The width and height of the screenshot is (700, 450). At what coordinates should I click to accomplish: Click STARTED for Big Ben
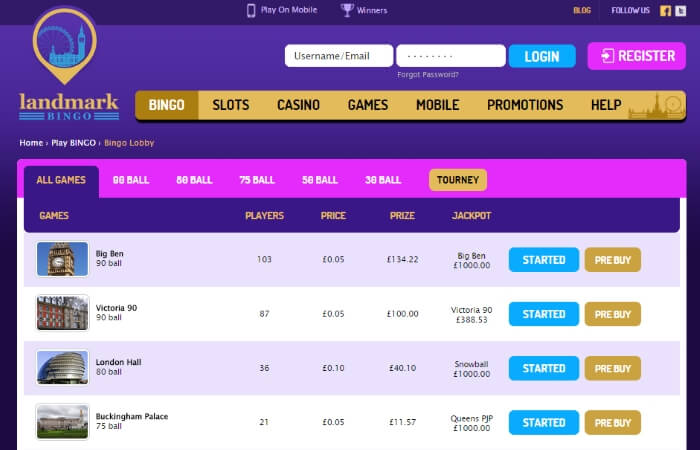[544, 260]
